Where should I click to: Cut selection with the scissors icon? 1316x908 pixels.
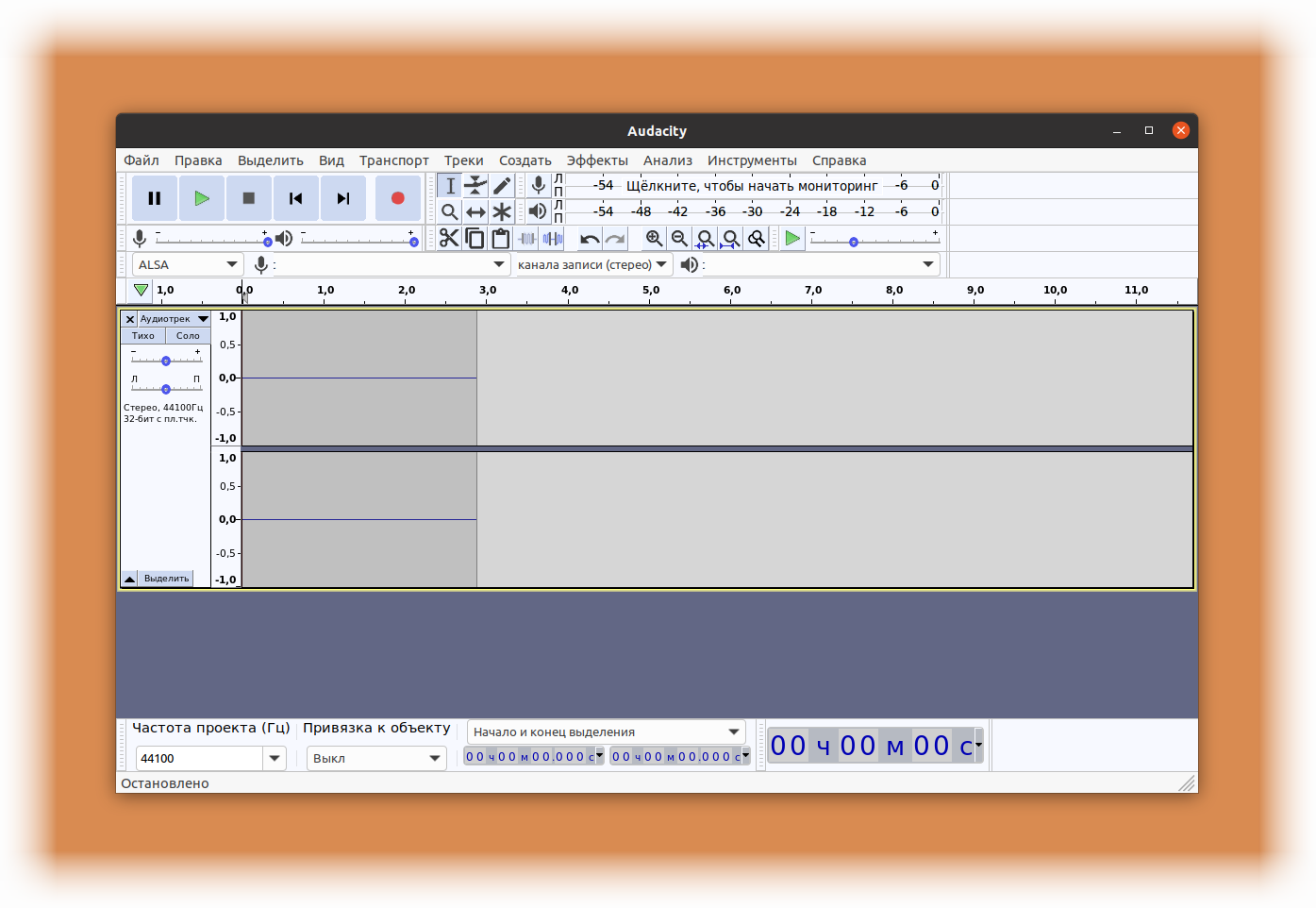click(449, 239)
